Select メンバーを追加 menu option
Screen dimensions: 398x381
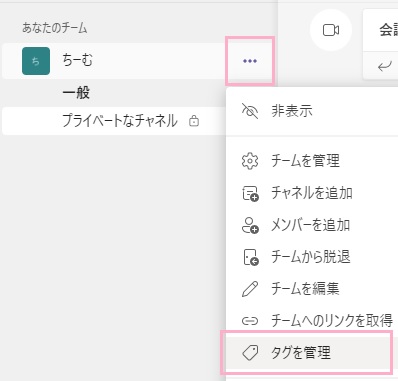pyautogui.click(x=312, y=225)
